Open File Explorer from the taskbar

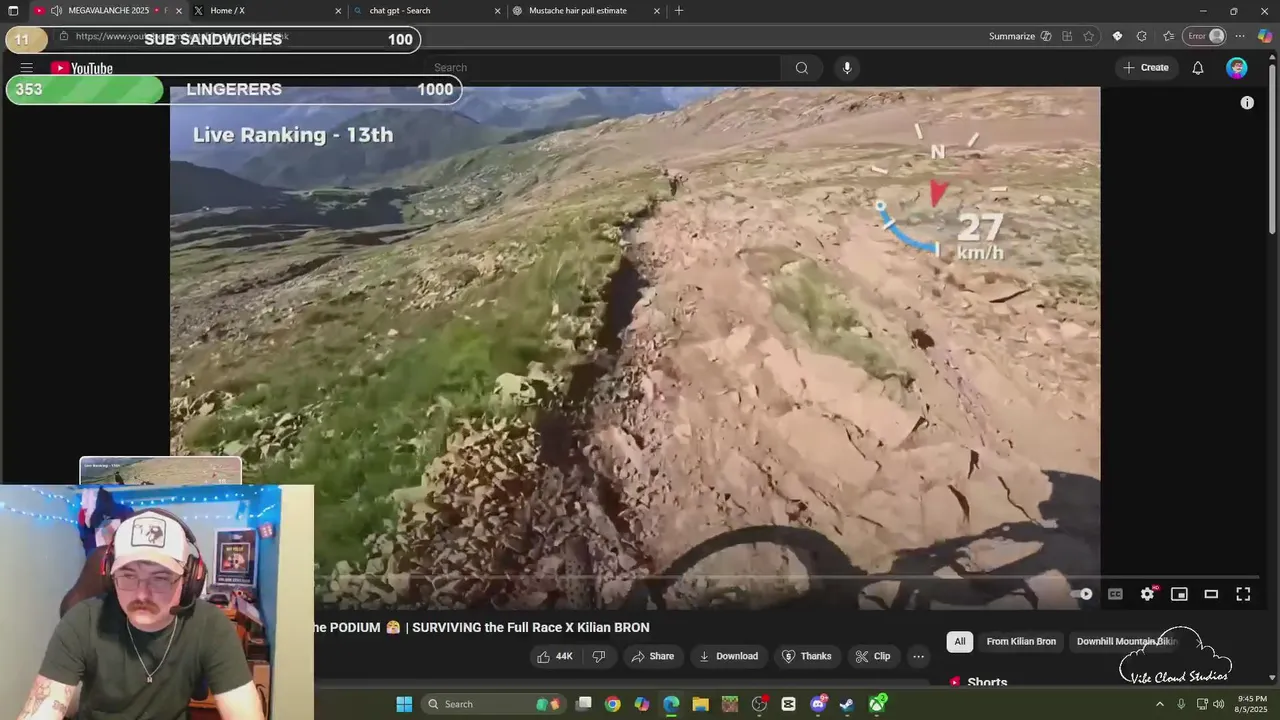[x=700, y=704]
